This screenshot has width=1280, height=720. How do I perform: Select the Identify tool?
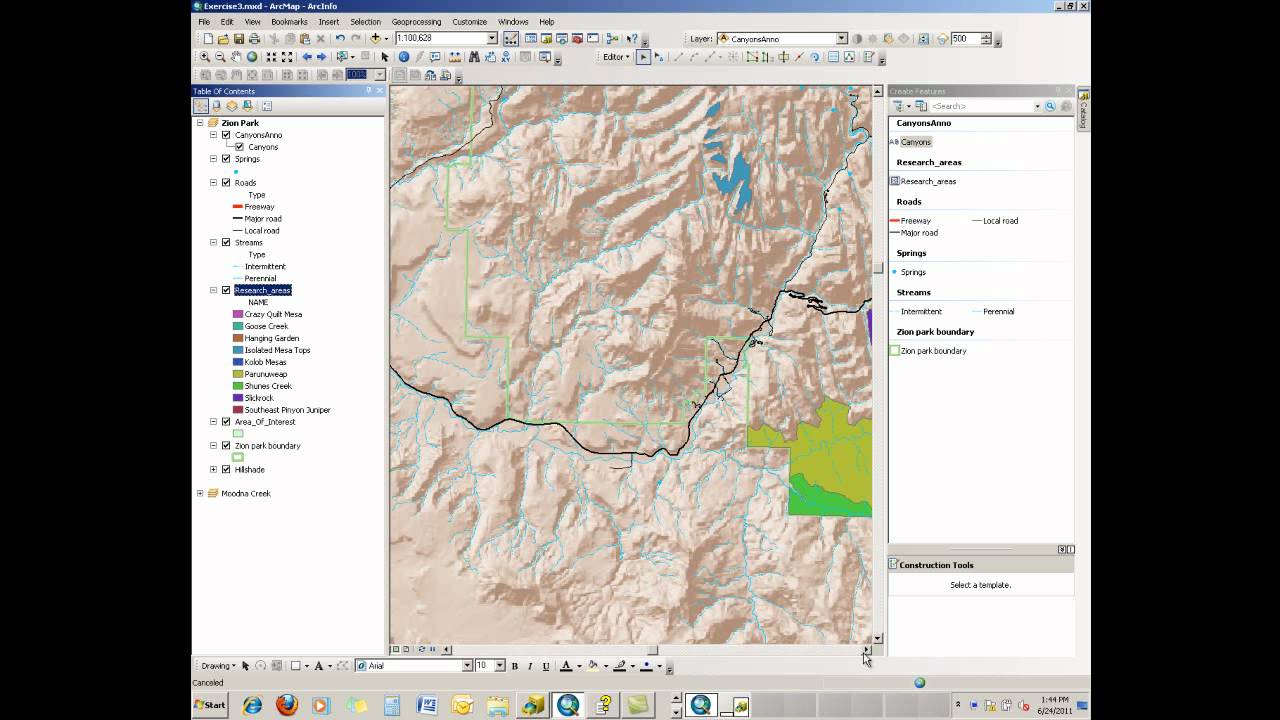[x=404, y=57]
